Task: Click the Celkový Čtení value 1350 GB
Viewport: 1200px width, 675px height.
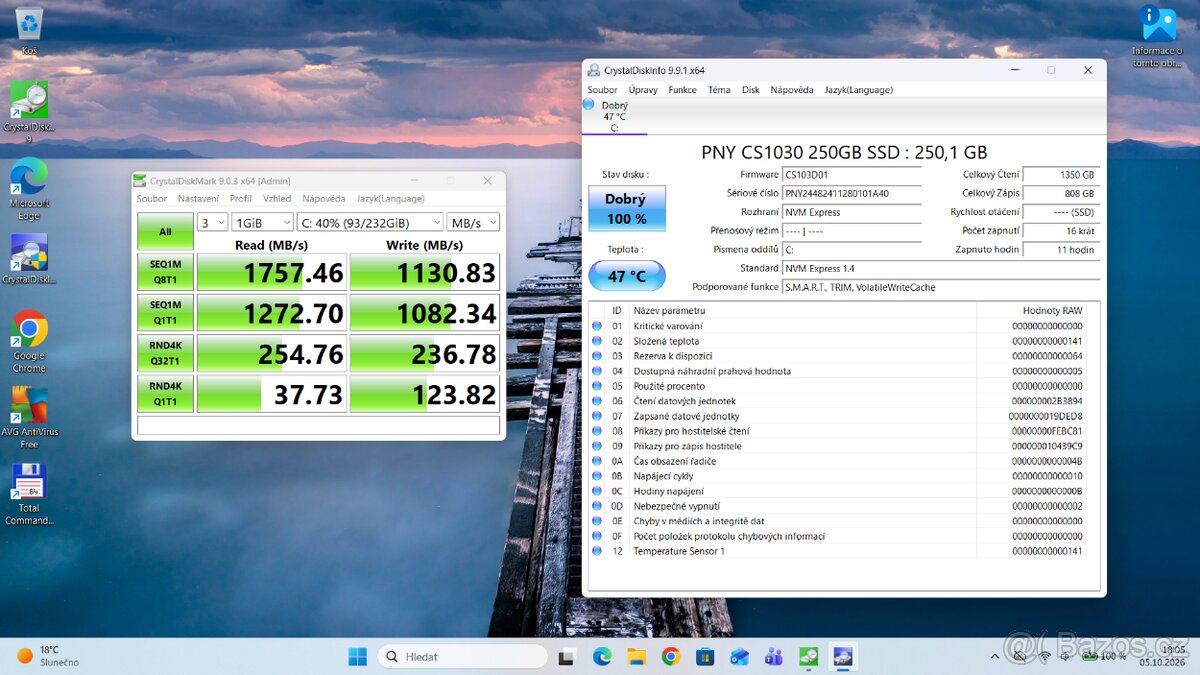Action: click(x=1060, y=174)
